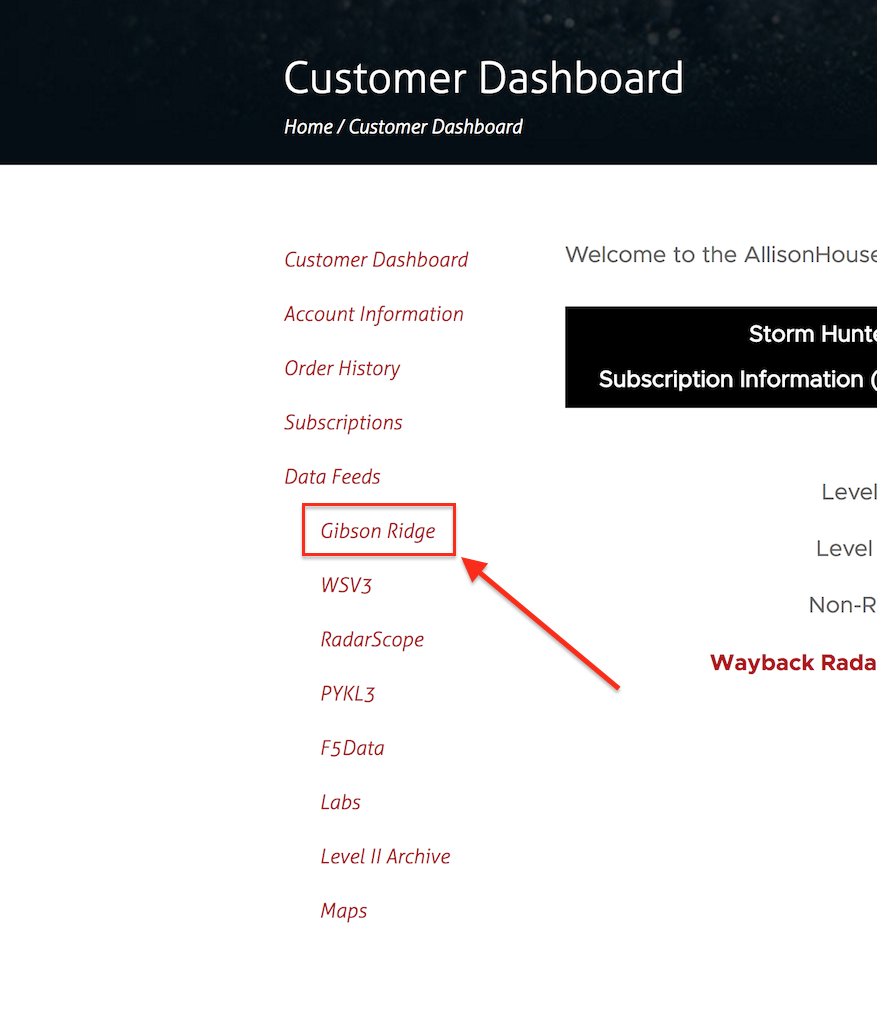Open the Maps link
The image size is (877, 1024).
[x=343, y=911]
